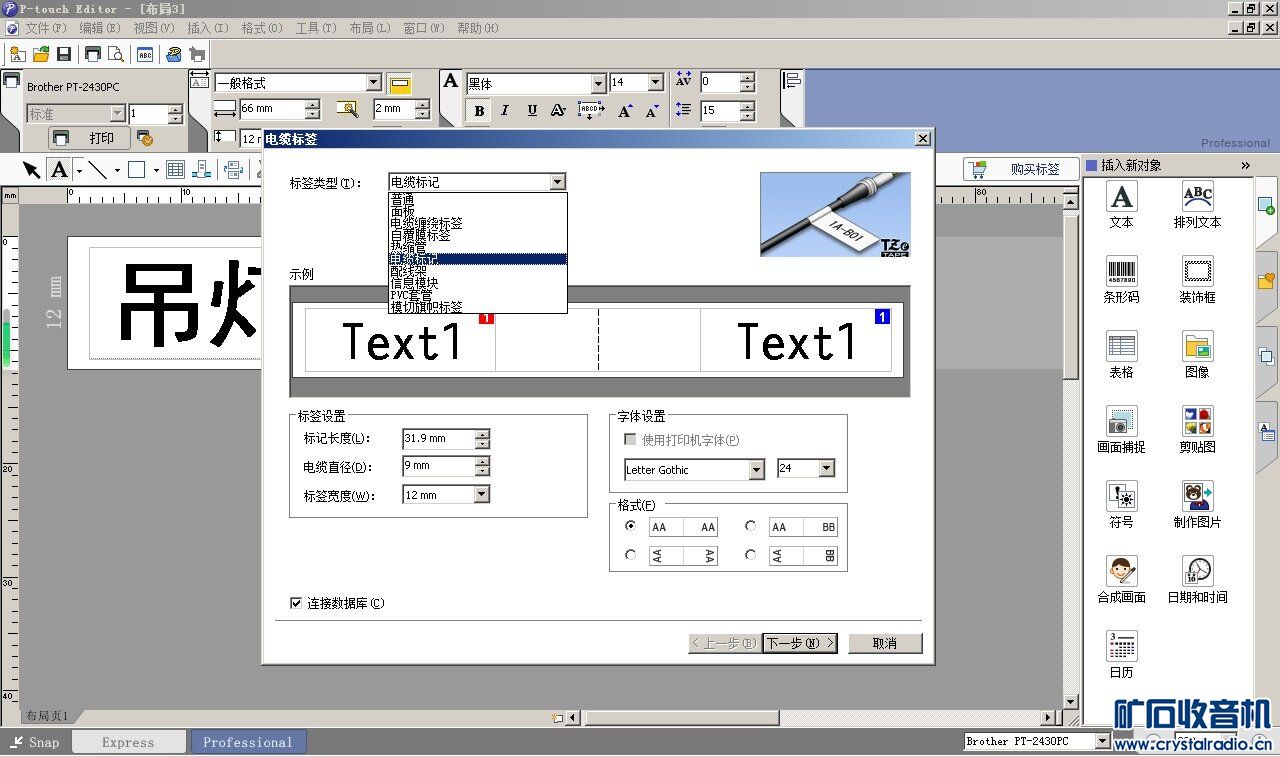Insert a 表格 table object
This screenshot has width=1280, height=757.
tap(1121, 347)
